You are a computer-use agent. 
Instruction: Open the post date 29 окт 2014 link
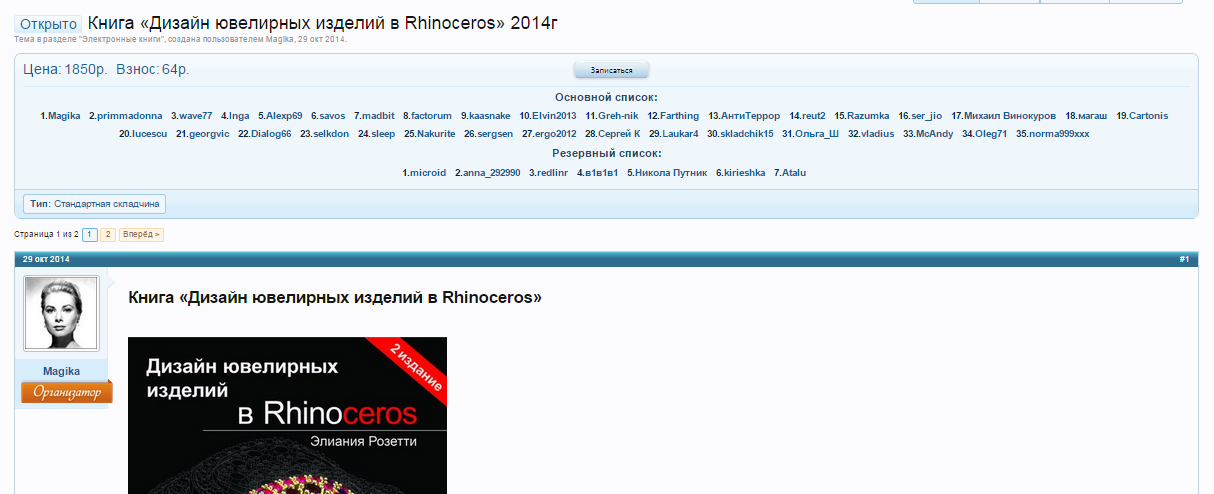click(x=46, y=260)
